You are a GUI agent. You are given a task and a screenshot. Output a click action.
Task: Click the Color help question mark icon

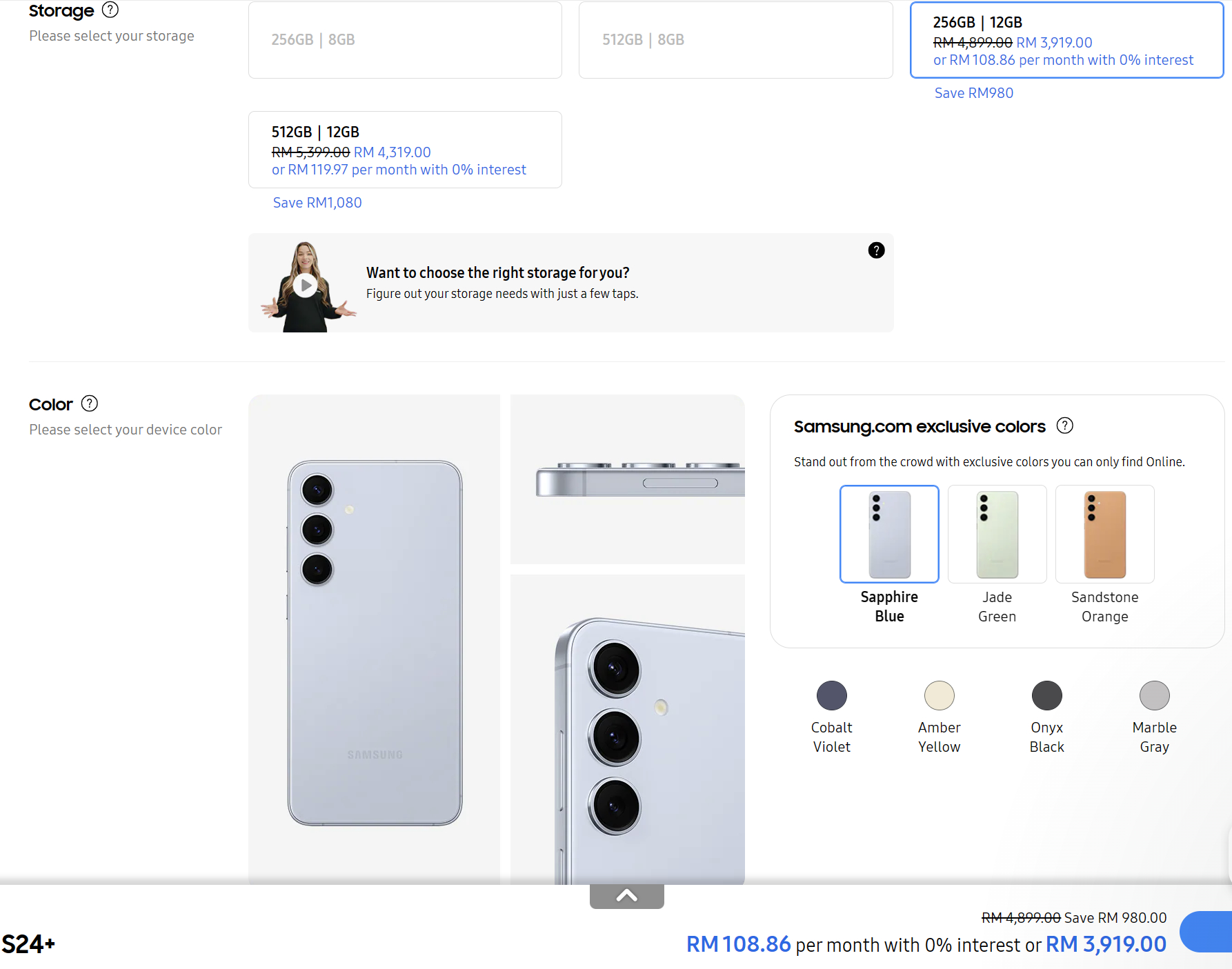click(90, 403)
